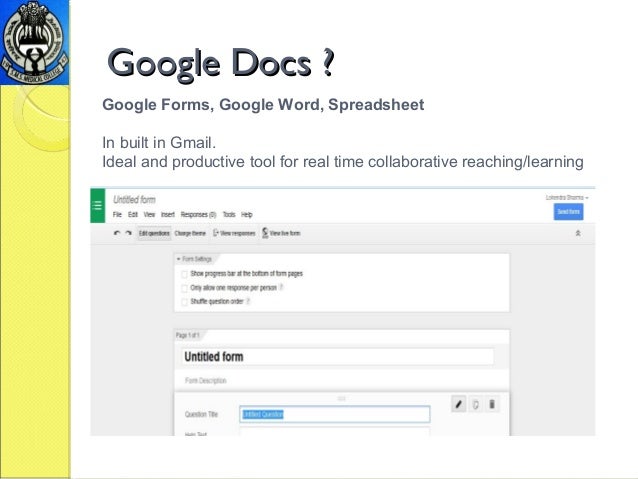Click the help icon beside one response per person
Viewport: 638px width, 479px height.
281,287
